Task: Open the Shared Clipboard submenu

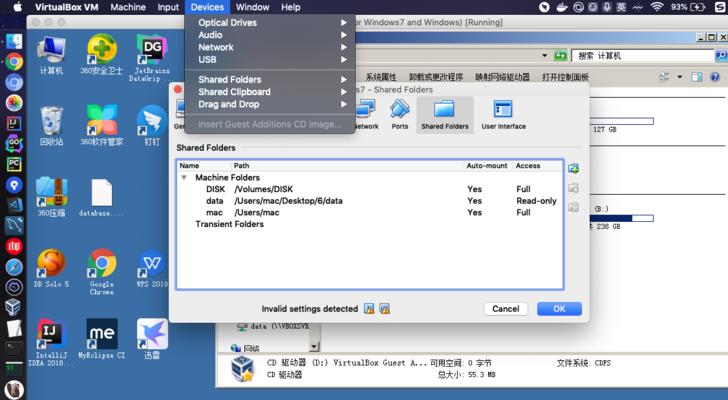Action: (270, 92)
